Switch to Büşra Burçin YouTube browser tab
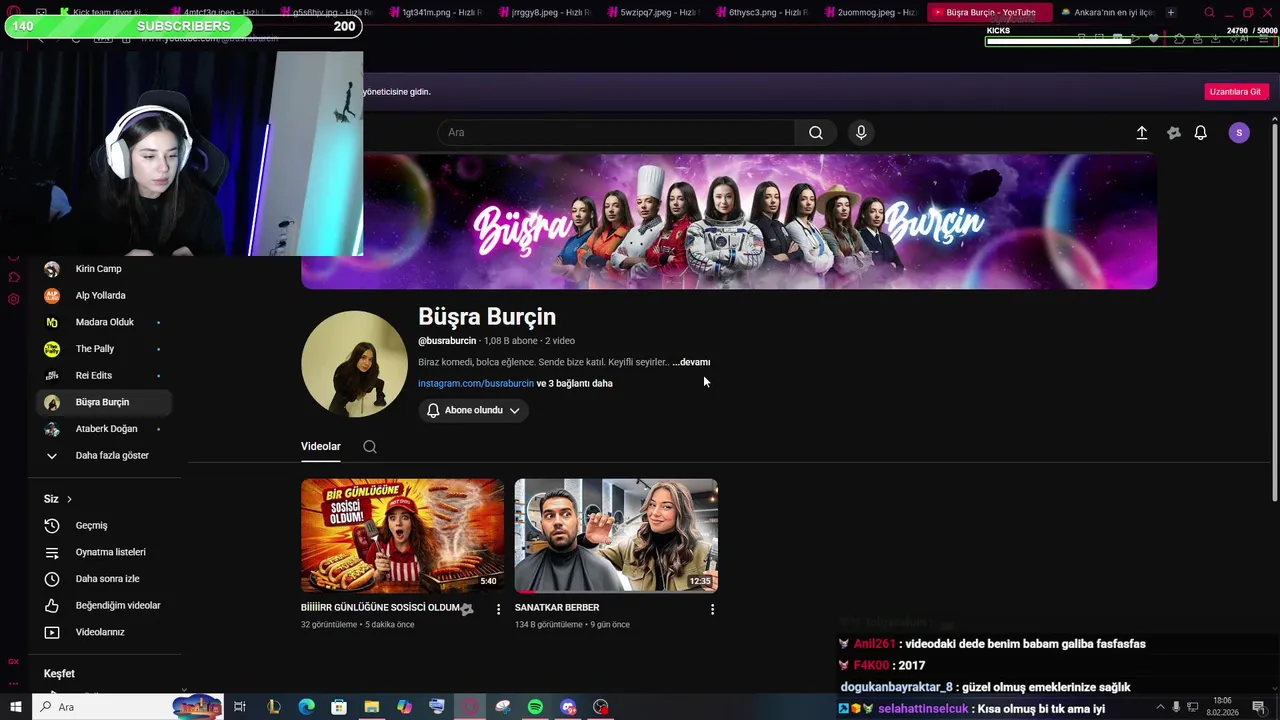The height and width of the screenshot is (720, 1280). pos(989,12)
